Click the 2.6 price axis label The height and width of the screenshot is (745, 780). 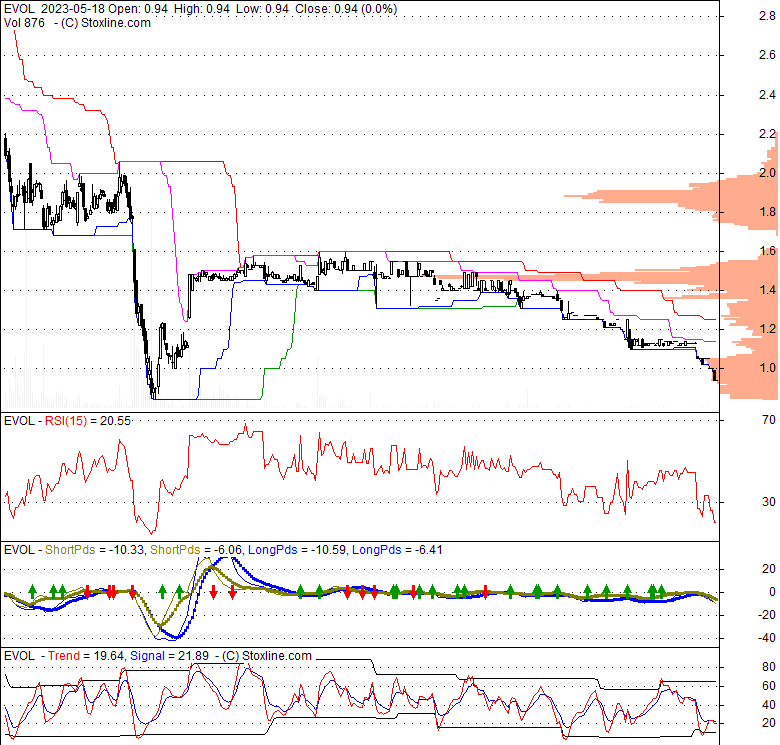(x=767, y=55)
